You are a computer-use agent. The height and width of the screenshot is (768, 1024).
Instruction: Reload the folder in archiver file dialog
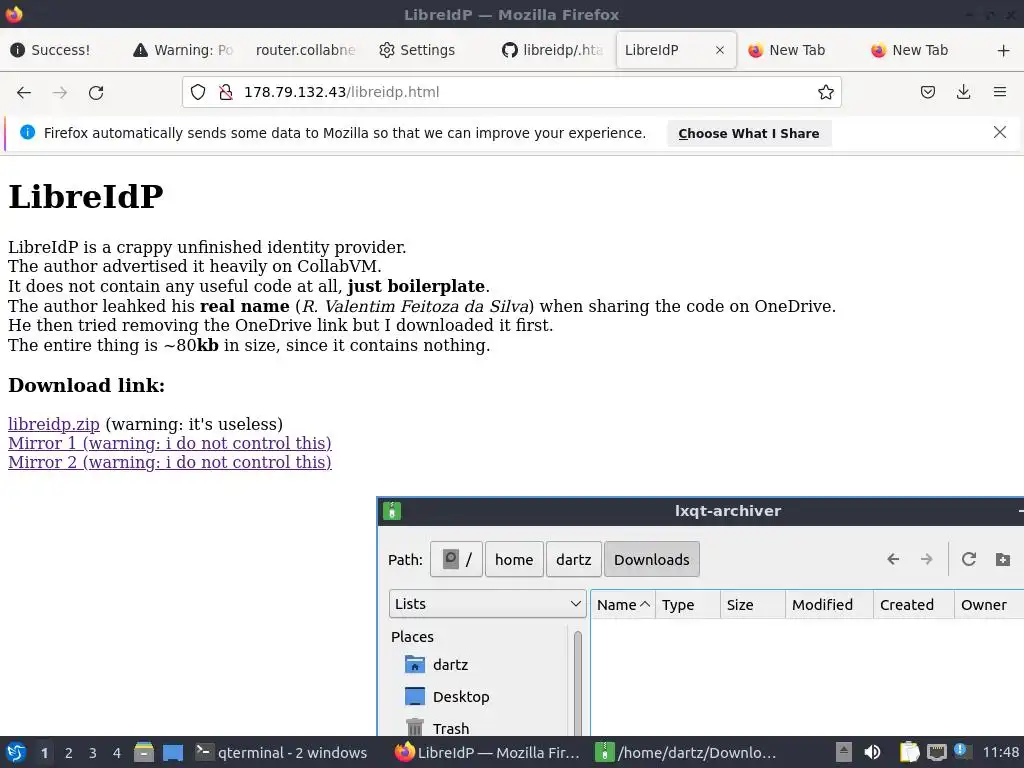[x=968, y=559]
